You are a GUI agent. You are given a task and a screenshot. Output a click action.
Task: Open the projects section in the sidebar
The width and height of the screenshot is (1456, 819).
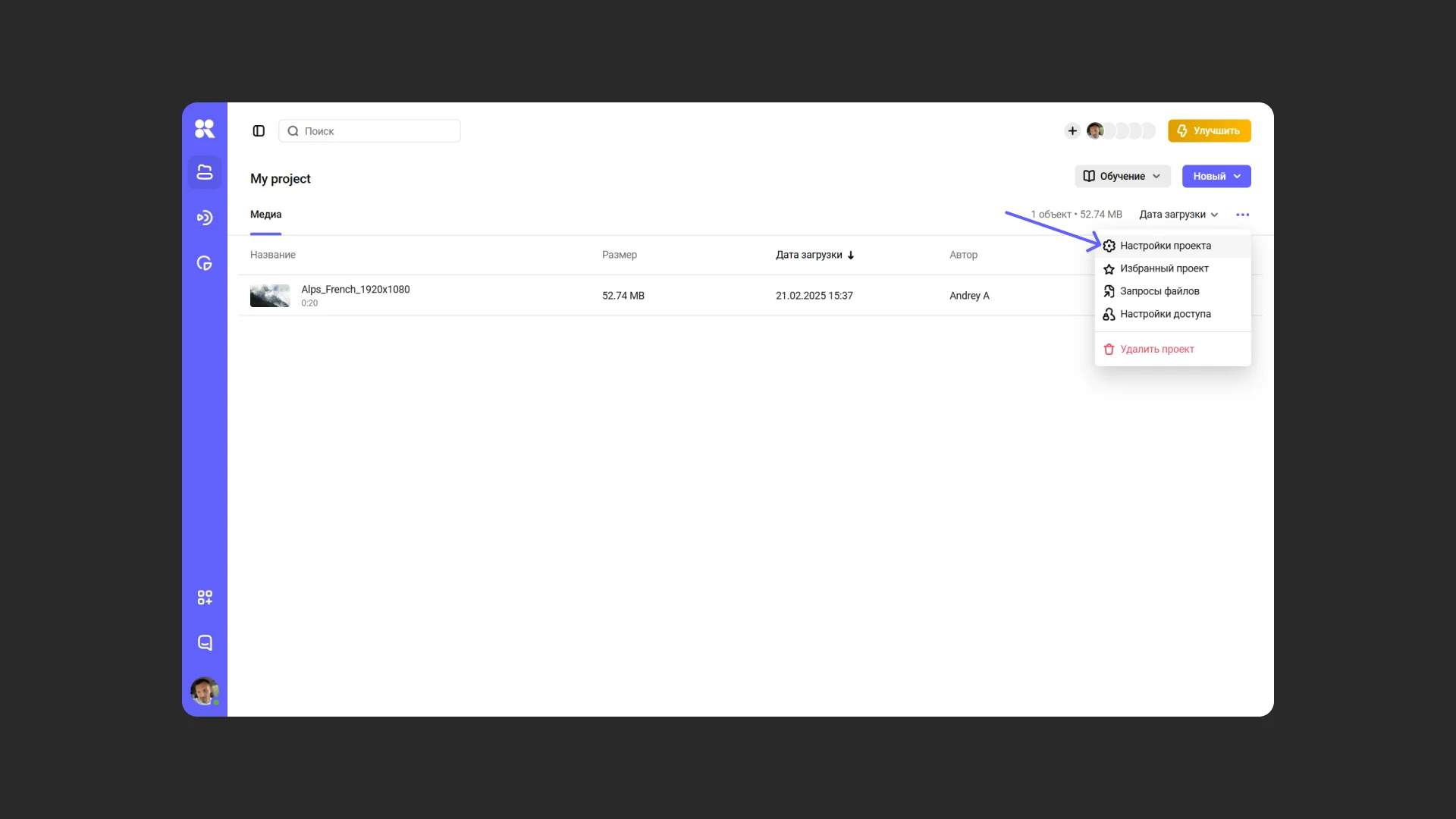pyautogui.click(x=205, y=172)
